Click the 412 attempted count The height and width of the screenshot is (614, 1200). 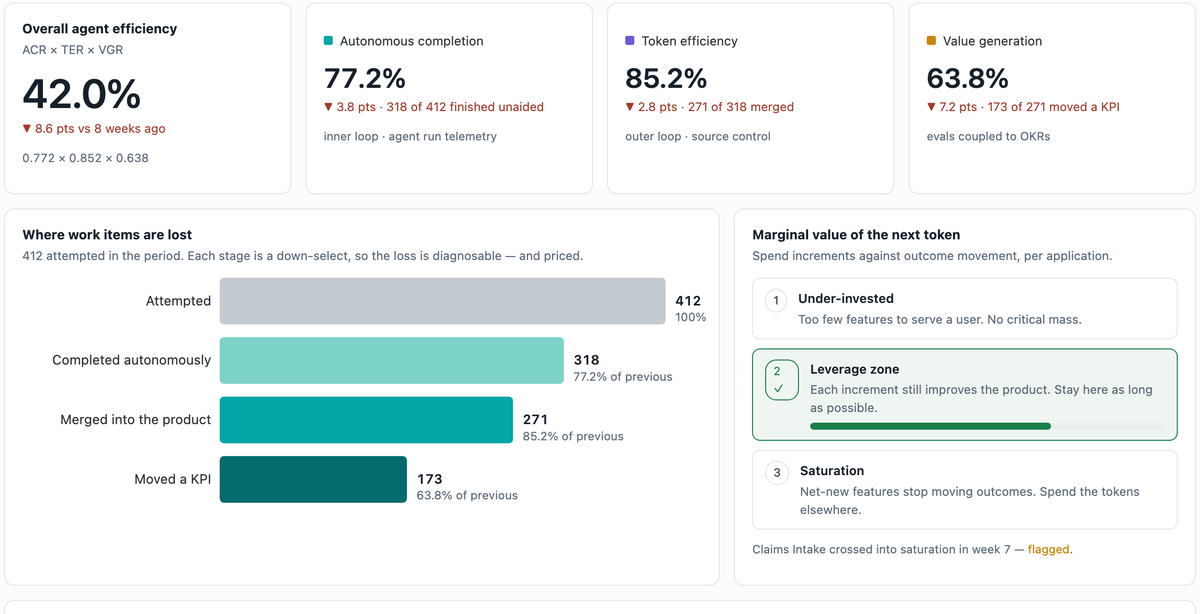(x=688, y=301)
